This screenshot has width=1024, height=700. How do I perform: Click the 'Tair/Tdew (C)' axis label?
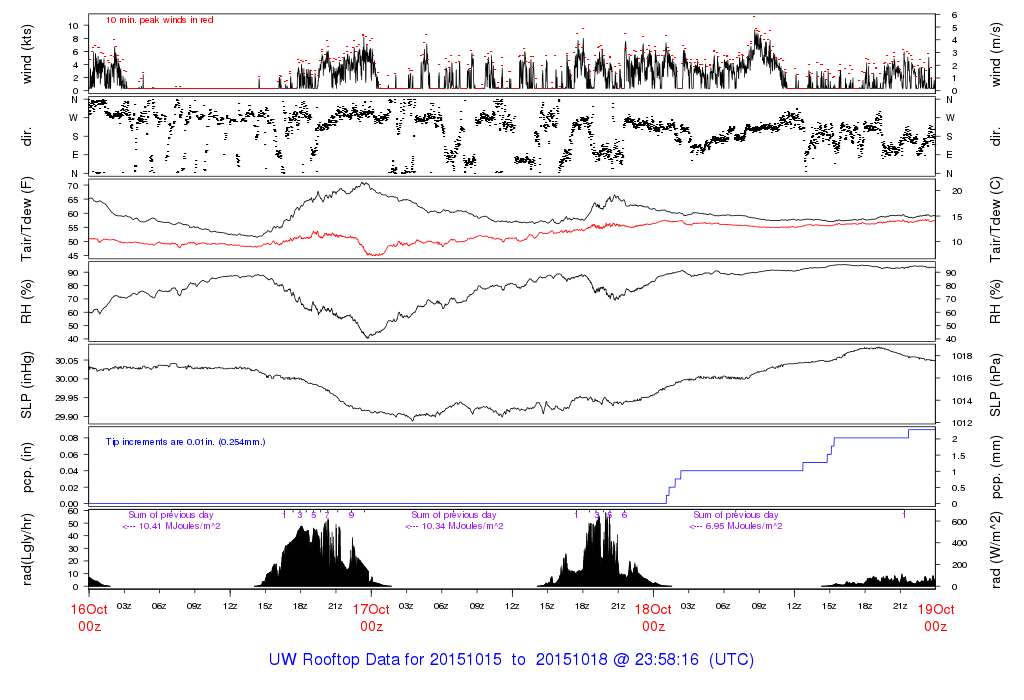click(x=995, y=219)
